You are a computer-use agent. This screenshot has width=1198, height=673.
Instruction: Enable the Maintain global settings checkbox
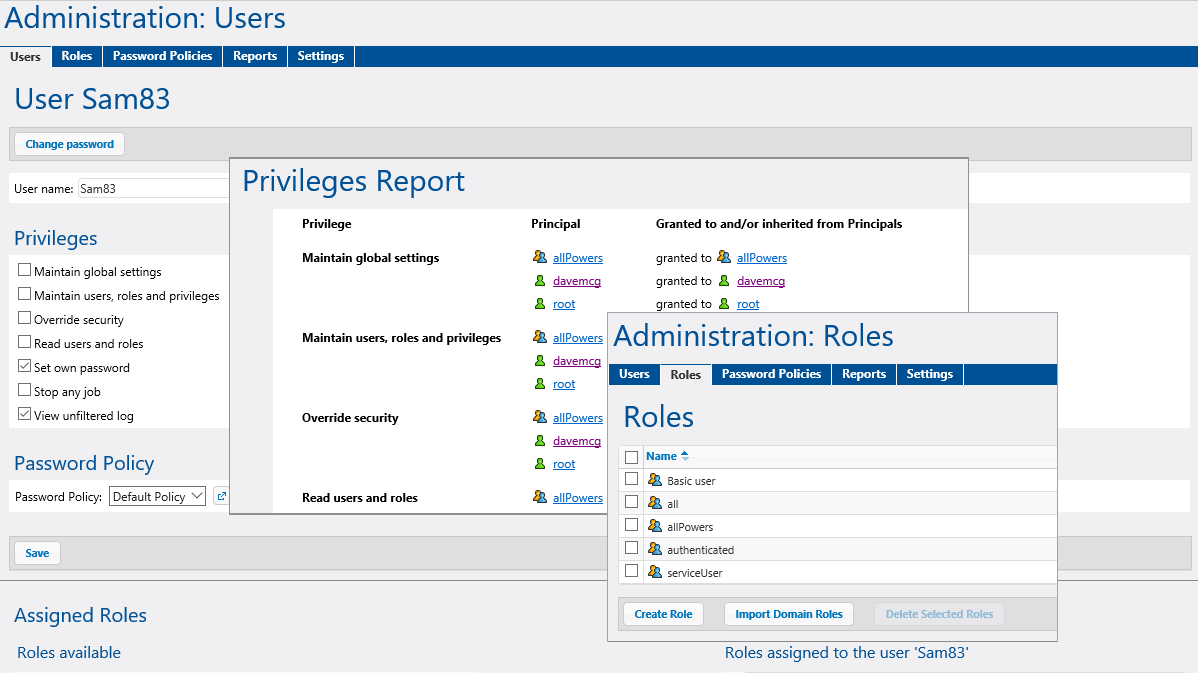[24, 270]
